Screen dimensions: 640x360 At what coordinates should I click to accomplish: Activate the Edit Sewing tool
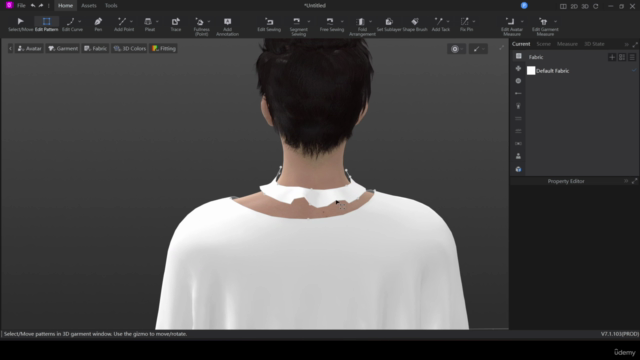point(269,24)
